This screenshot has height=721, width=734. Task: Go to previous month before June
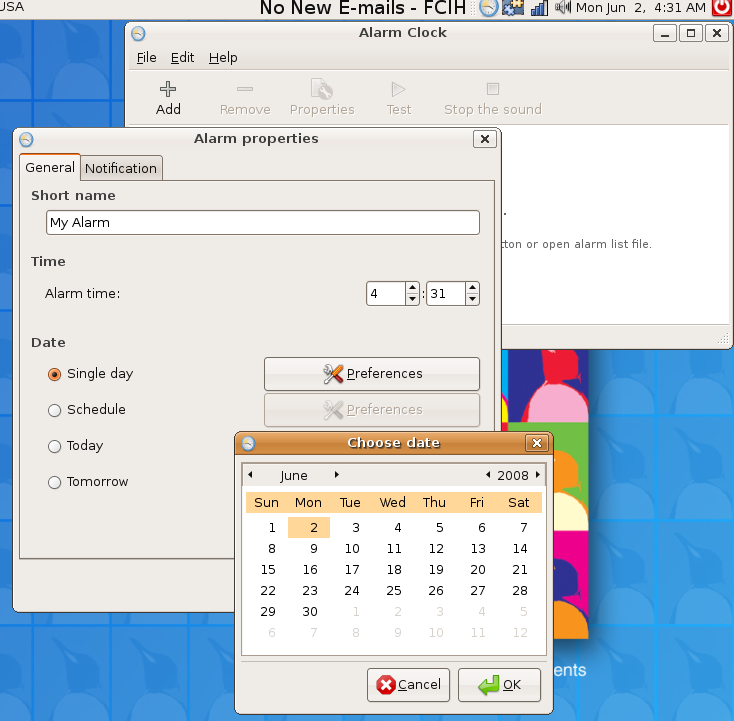[250, 475]
